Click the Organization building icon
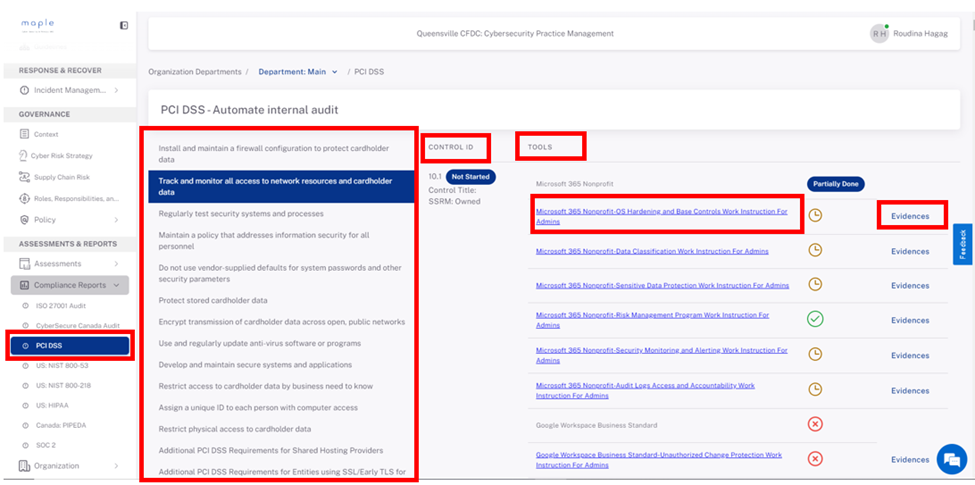Screen dimensions: 975x485 pyautogui.click(x=24, y=466)
